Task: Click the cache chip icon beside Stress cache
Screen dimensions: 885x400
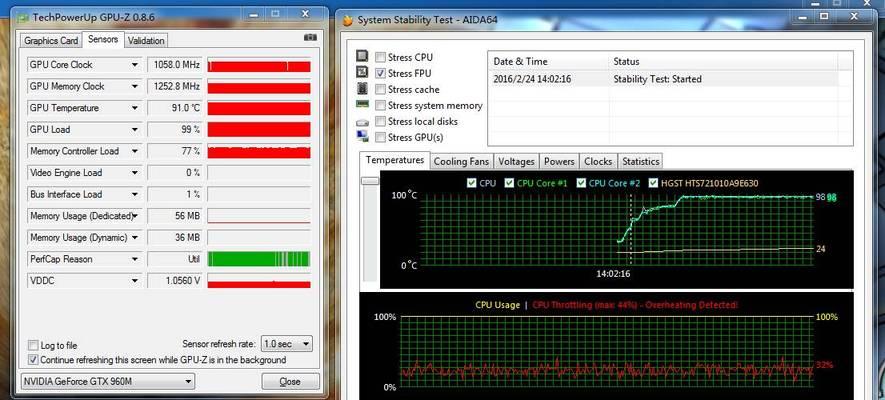Action: point(362,89)
